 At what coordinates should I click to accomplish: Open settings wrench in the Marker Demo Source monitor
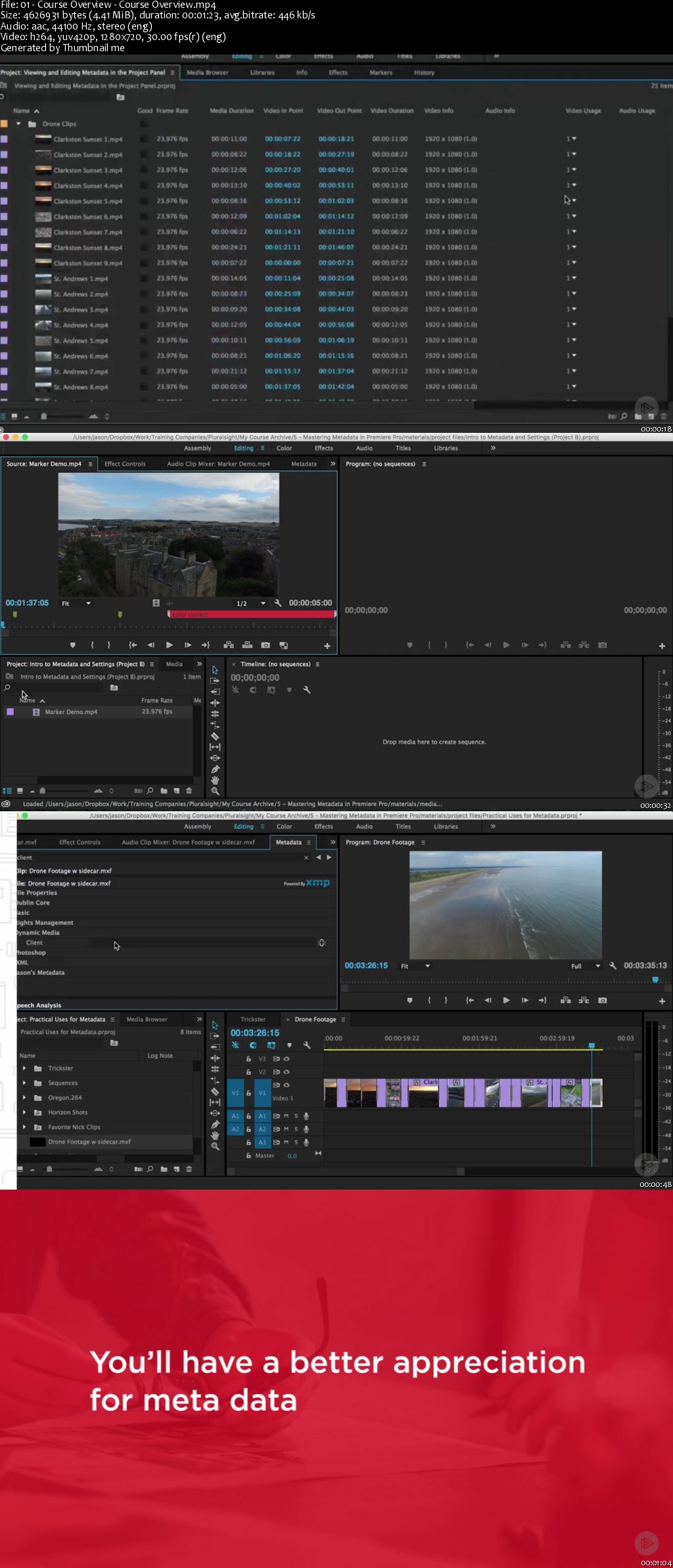278,603
